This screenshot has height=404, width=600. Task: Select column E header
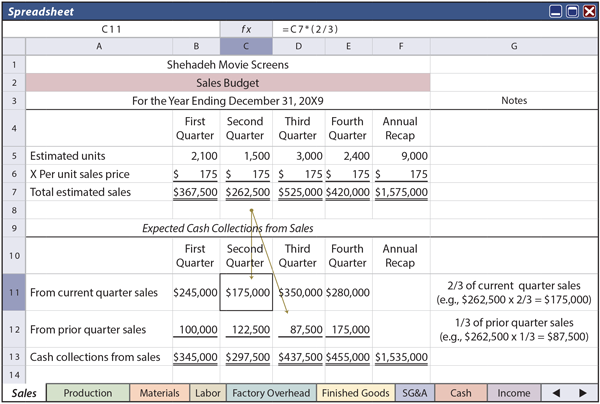(x=349, y=46)
